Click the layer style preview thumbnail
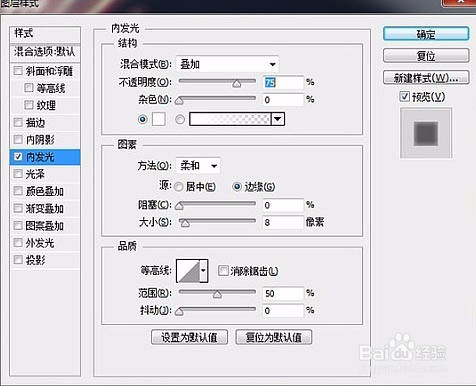This screenshot has height=386, width=476. point(426,133)
